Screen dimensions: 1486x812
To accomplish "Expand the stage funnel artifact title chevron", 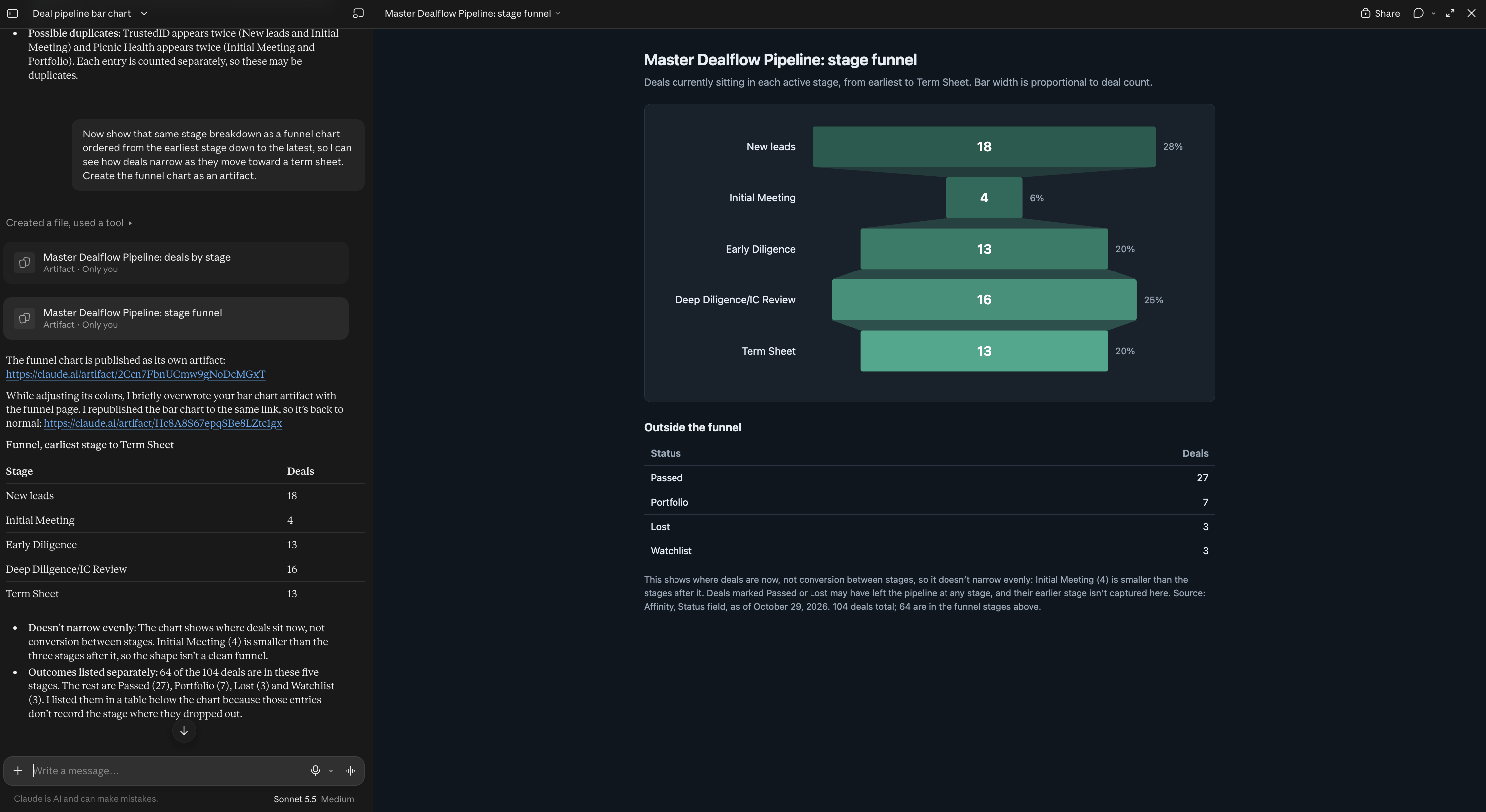I will 558,13.
